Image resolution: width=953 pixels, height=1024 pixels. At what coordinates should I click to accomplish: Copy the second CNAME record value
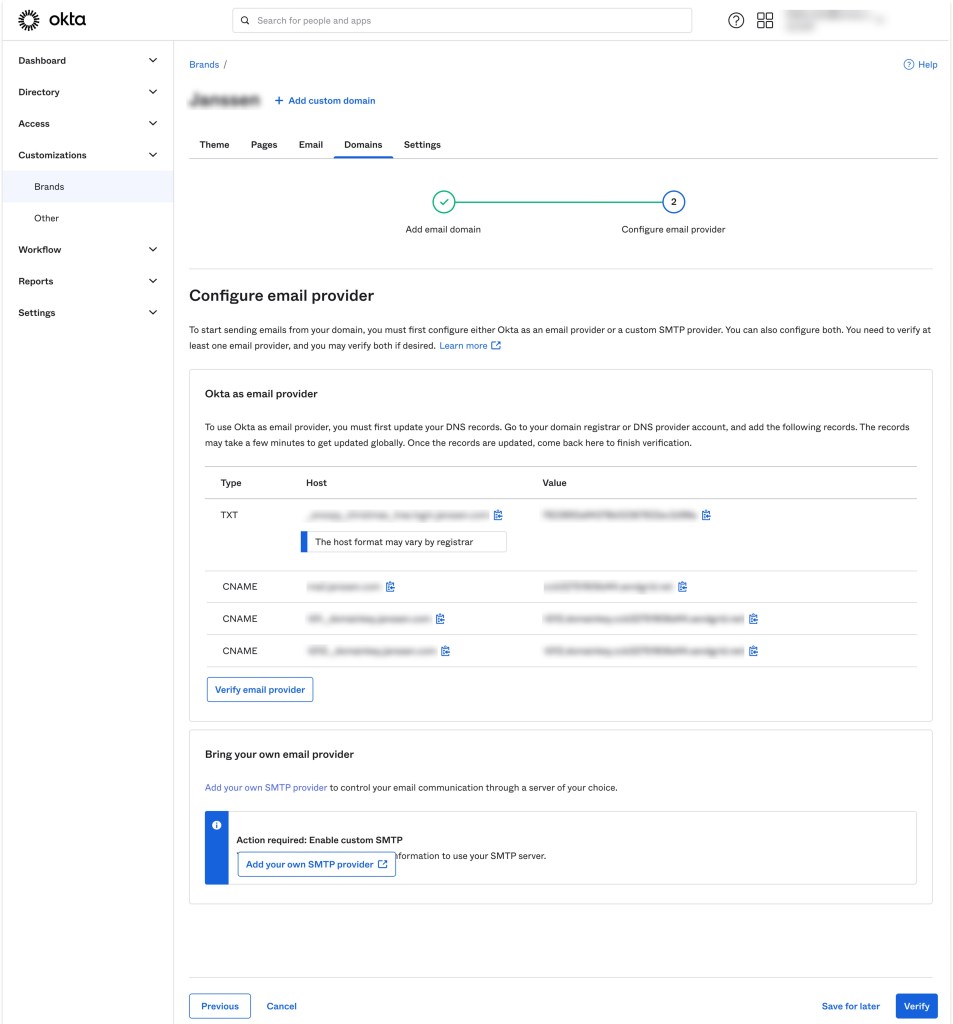[753, 619]
